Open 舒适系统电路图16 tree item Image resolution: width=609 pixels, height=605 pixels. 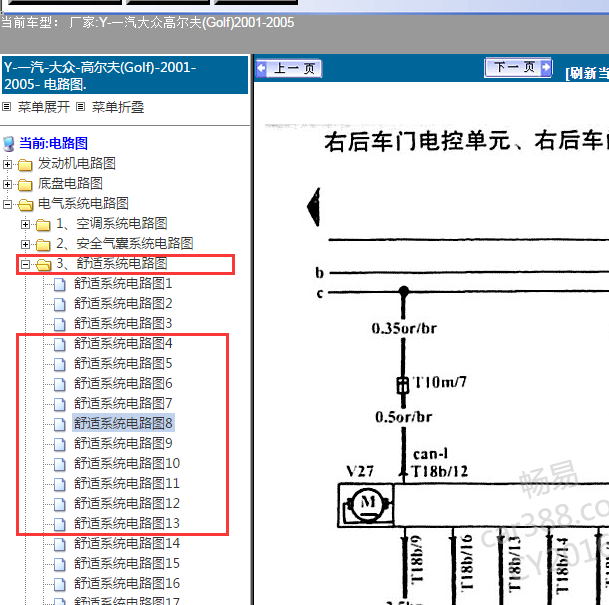(x=127, y=584)
